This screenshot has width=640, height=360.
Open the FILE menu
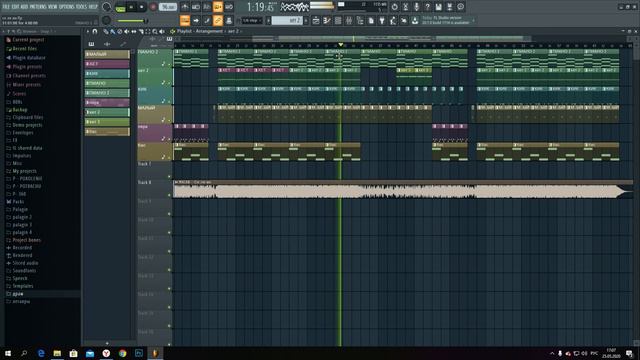coord(6,7)
